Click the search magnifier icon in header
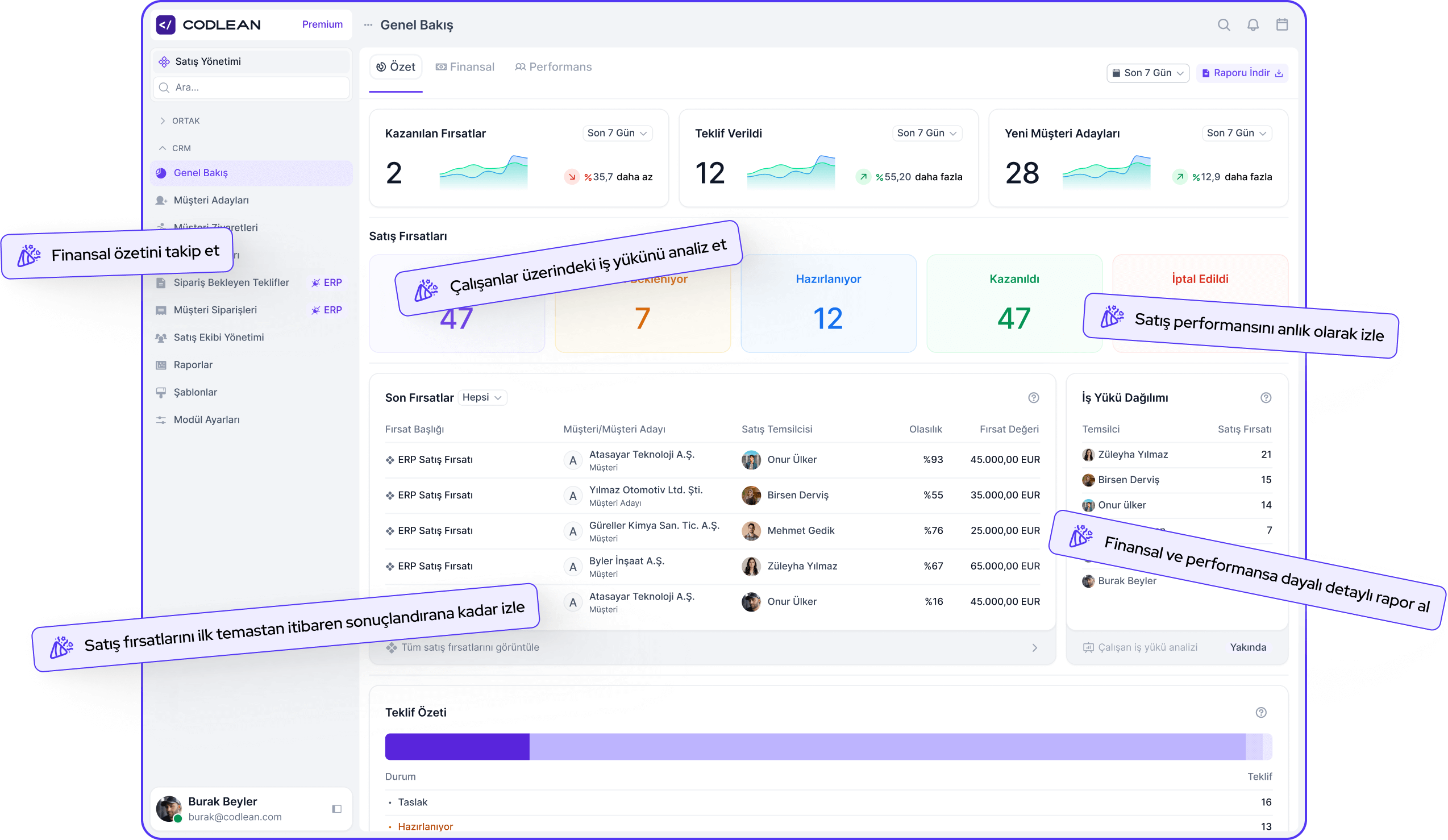The width and height of the screenshot is (1448, 840). pos(1224,24)
